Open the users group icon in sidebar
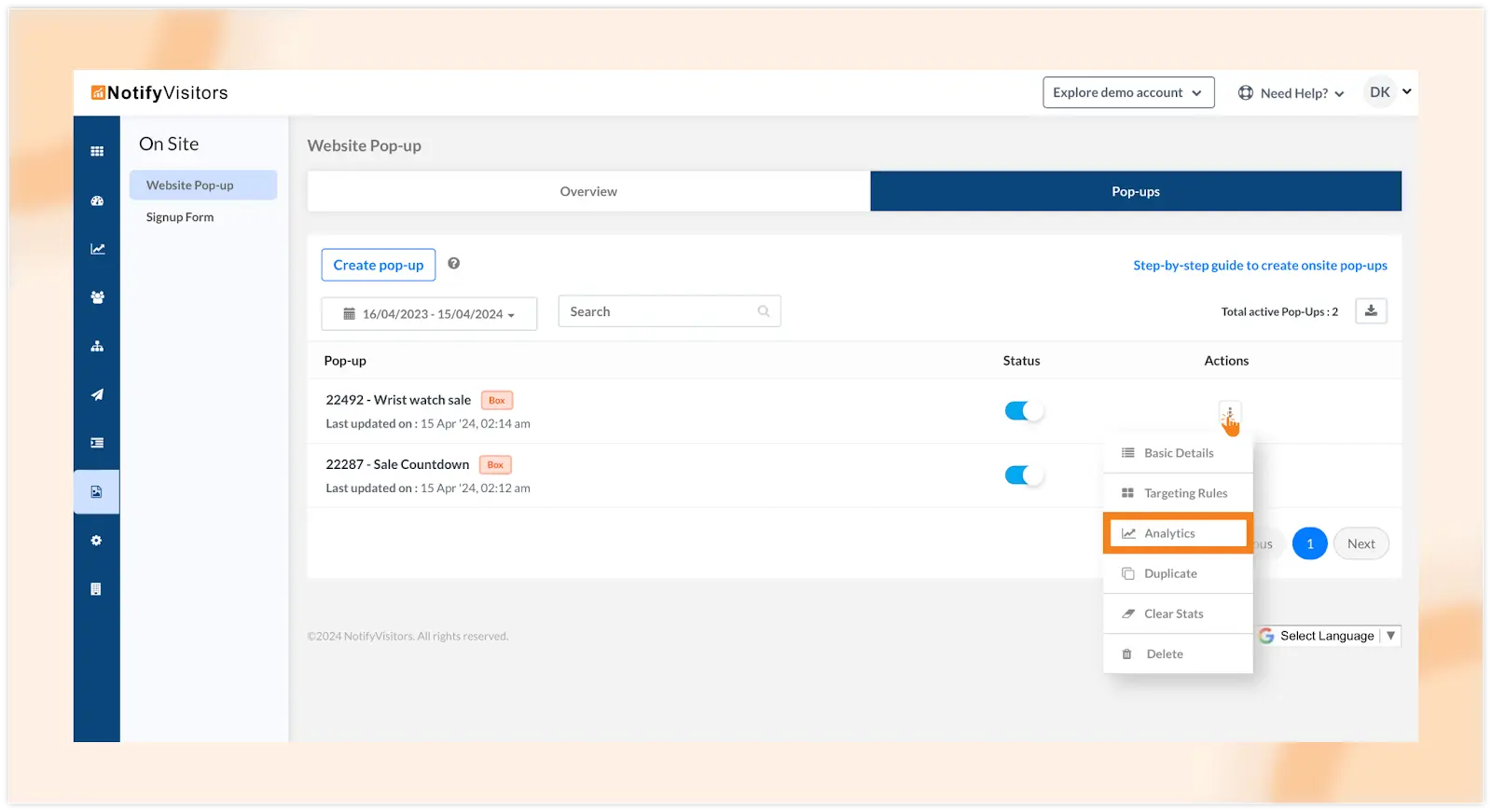This screenshot has height=812, width=1492. [x=97, y=297]
